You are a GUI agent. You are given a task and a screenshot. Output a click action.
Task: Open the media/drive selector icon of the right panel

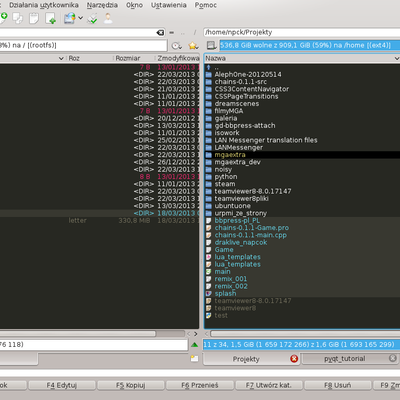(211, 45)
